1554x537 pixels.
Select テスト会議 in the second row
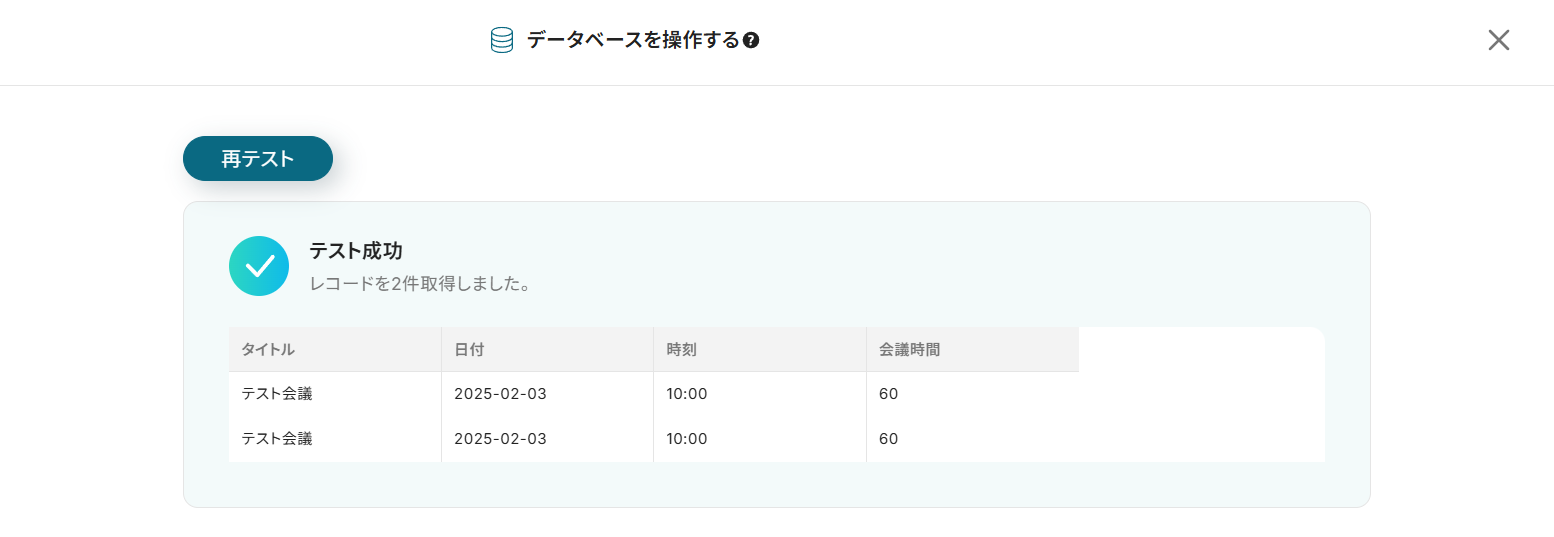(x=277, y=438)
